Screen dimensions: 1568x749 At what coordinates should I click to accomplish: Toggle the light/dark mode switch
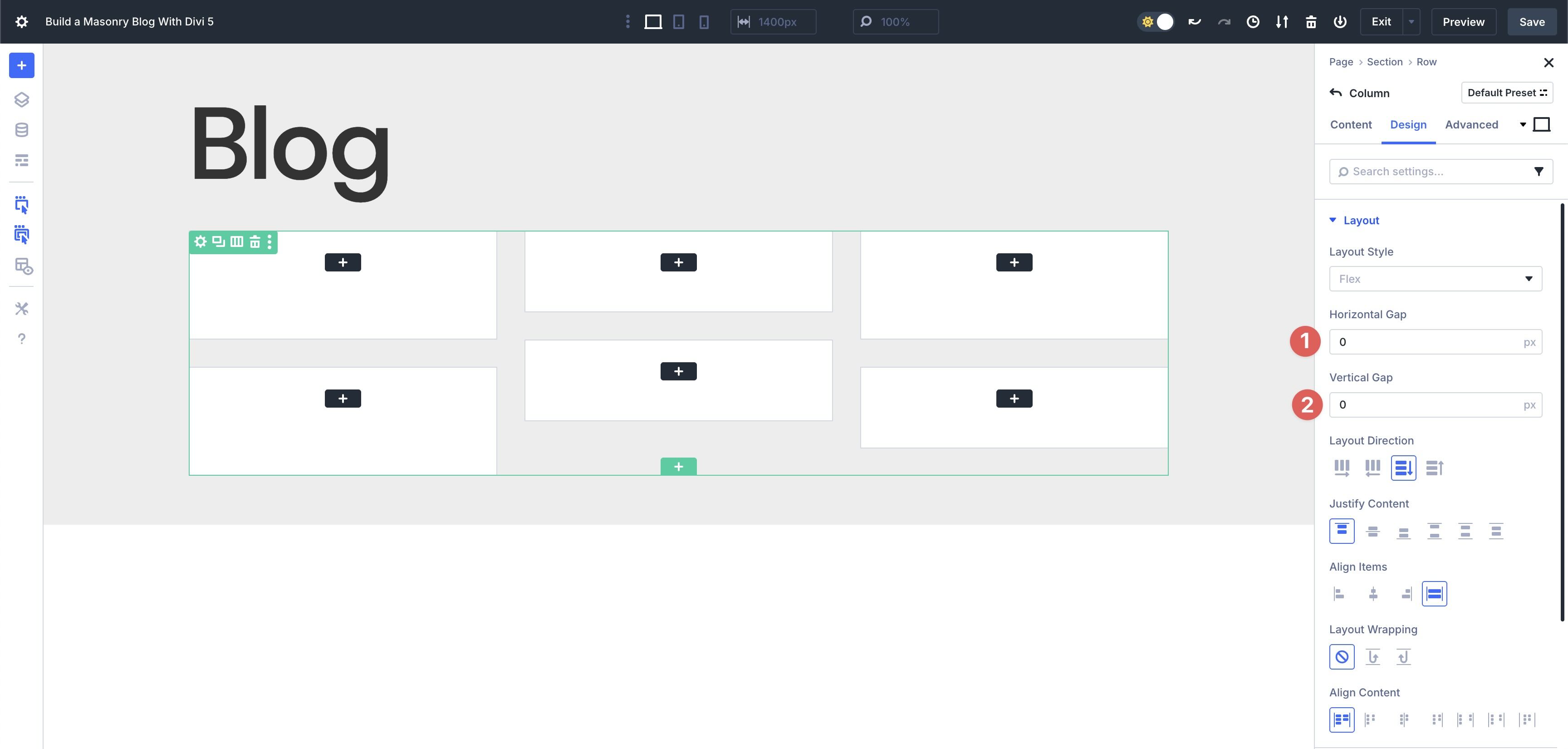[1156, 21]
